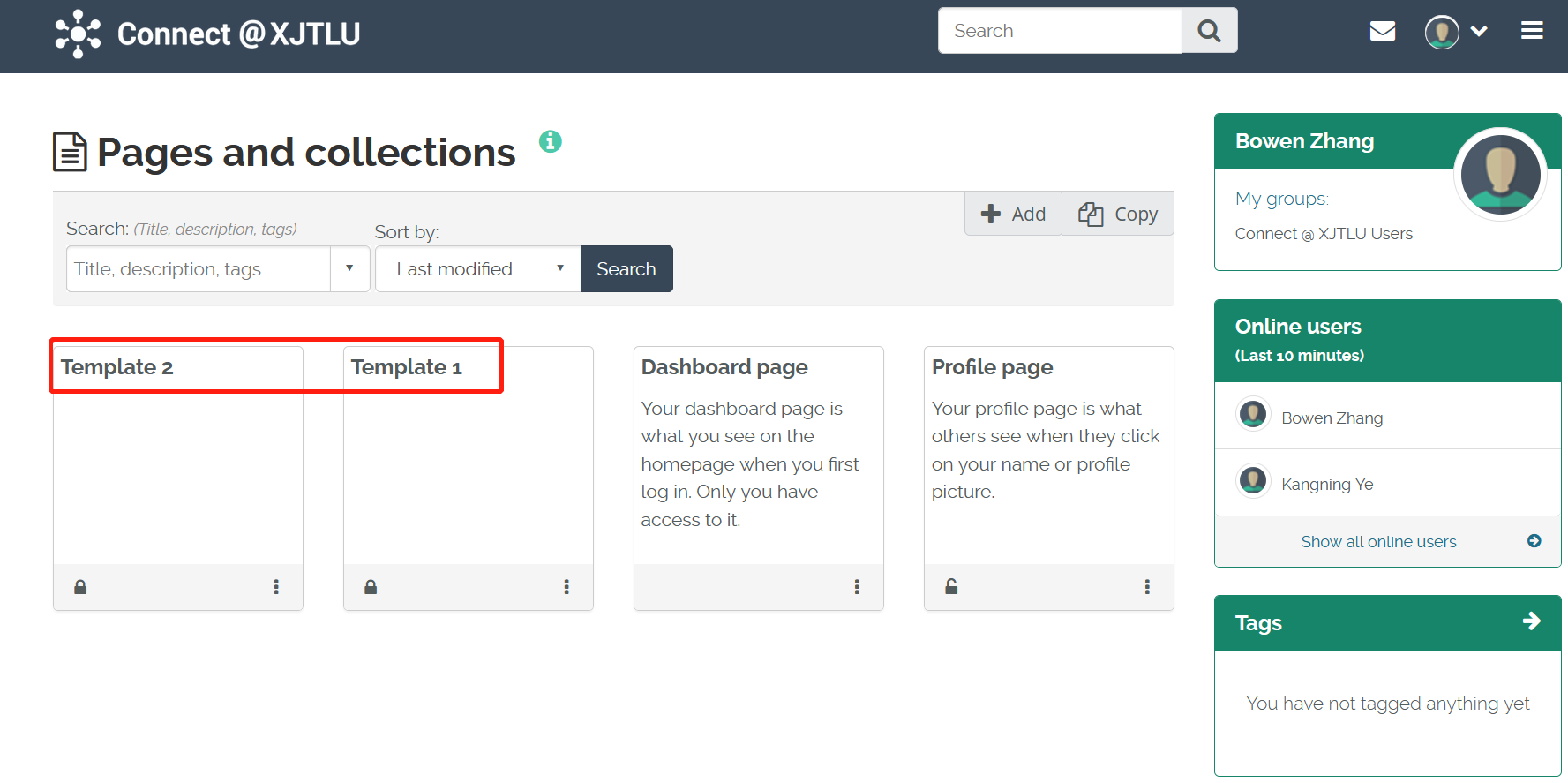This screenshot has height=783, width=1568.
Task: Click the Tags panel heading
Action: [1258, 623]
